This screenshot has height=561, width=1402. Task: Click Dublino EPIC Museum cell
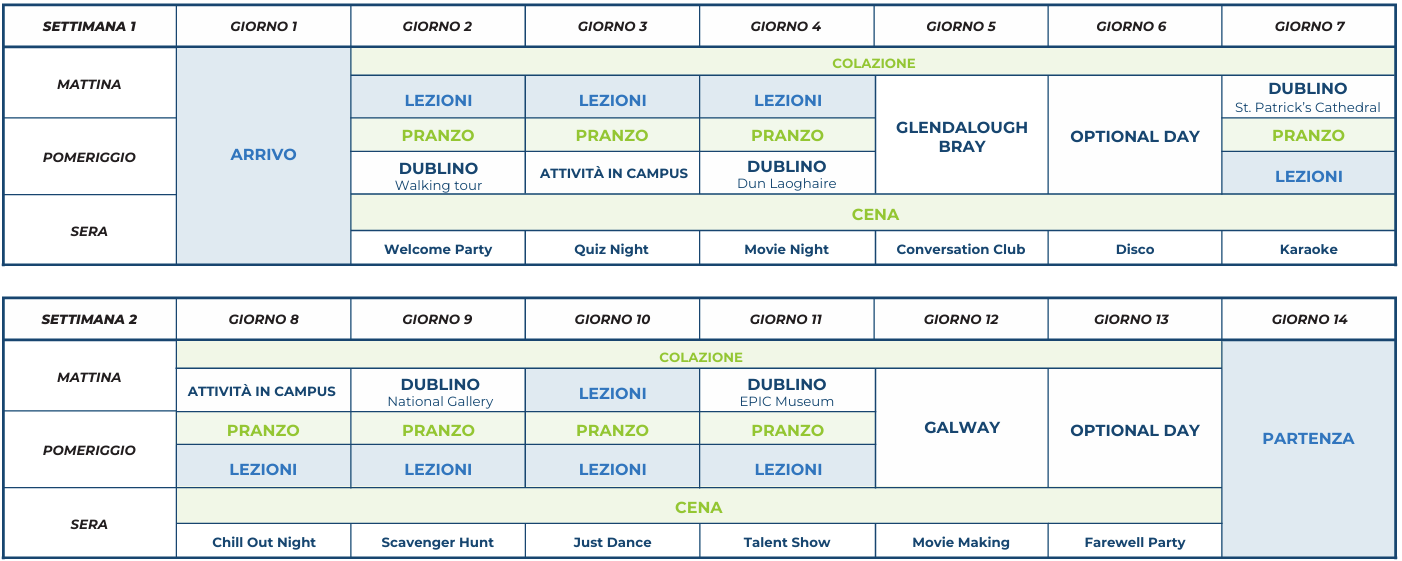coord(787,391)
